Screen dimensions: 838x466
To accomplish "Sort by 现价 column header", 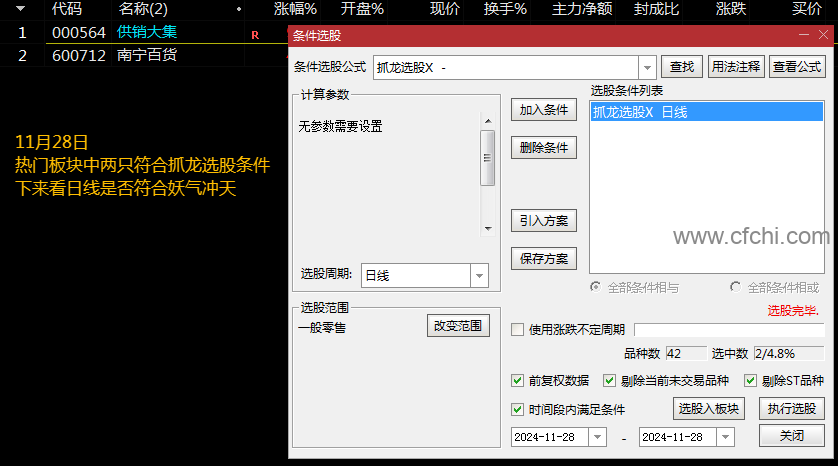I will point(445,9).
